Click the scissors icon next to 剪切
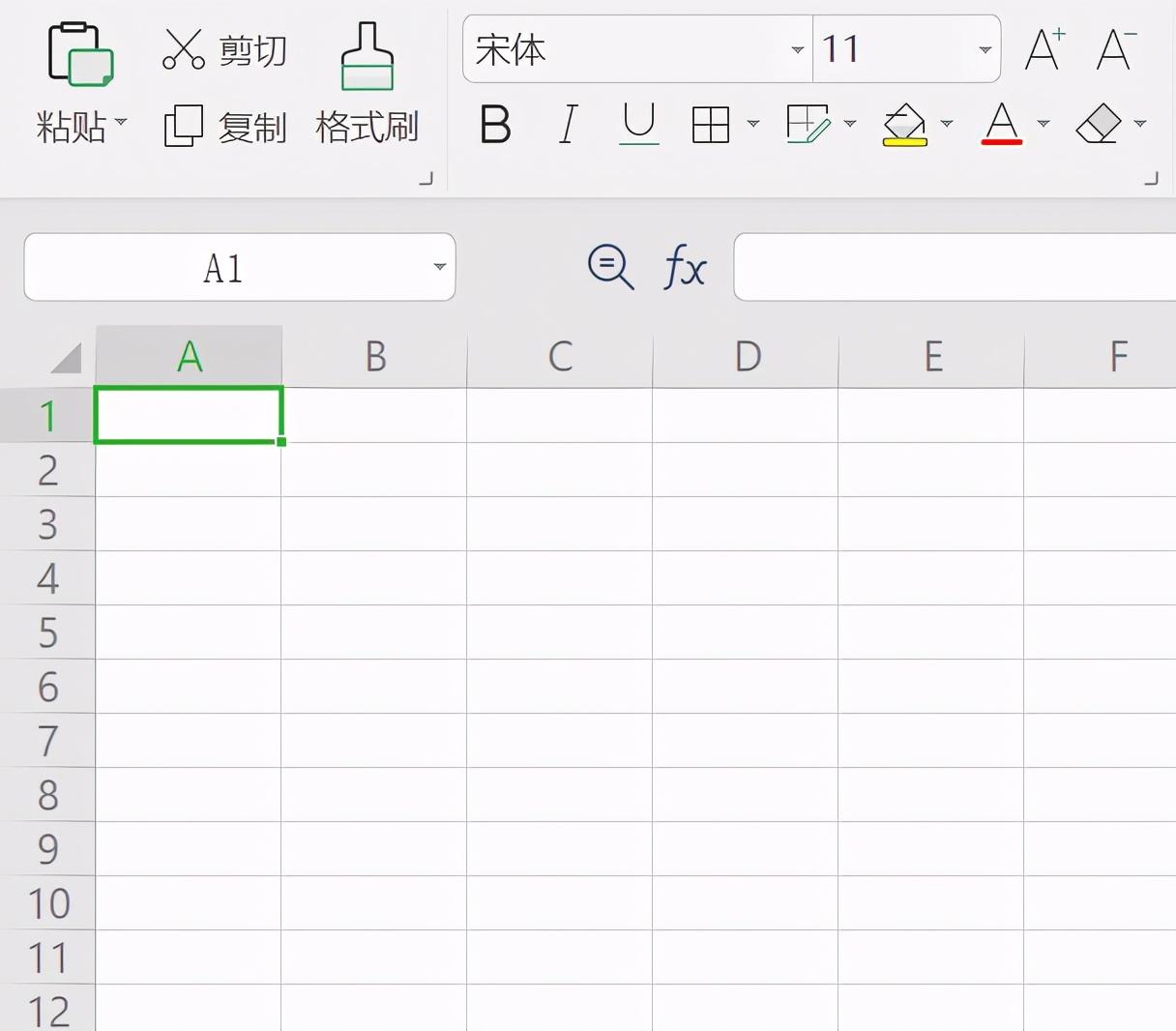Screen dimensions: 1176x1031 tap(184, 49)
